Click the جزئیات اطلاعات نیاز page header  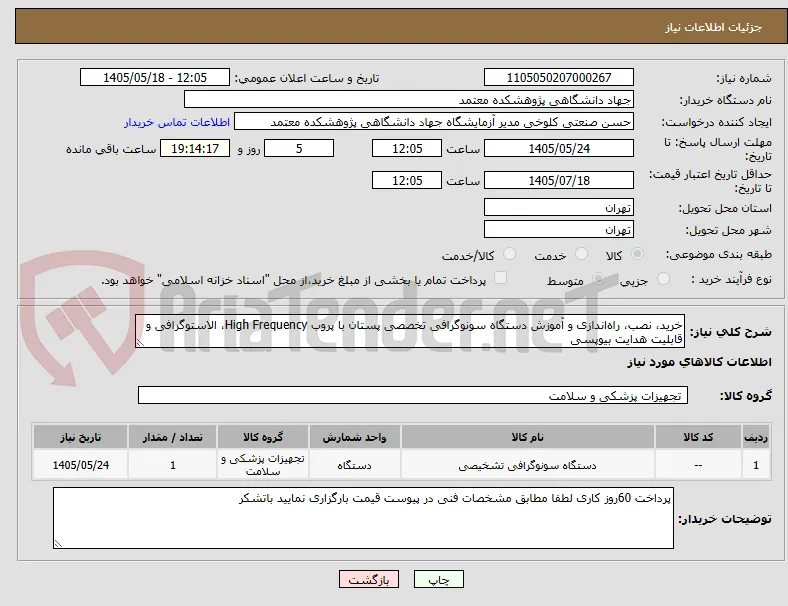pyautogui.click(x=714, y=27)
